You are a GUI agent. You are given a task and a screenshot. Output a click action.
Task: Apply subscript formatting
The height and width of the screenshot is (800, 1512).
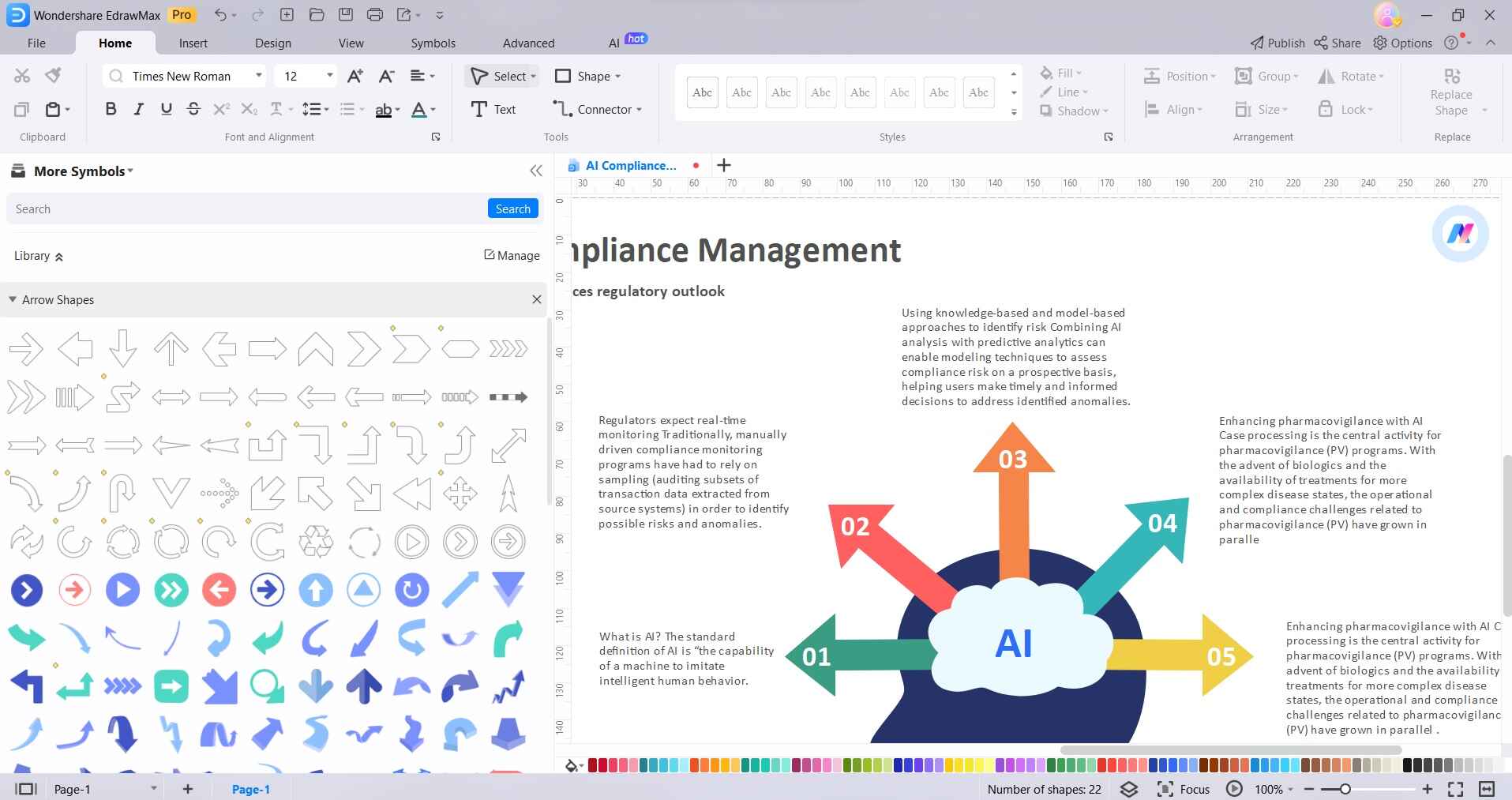249,110
